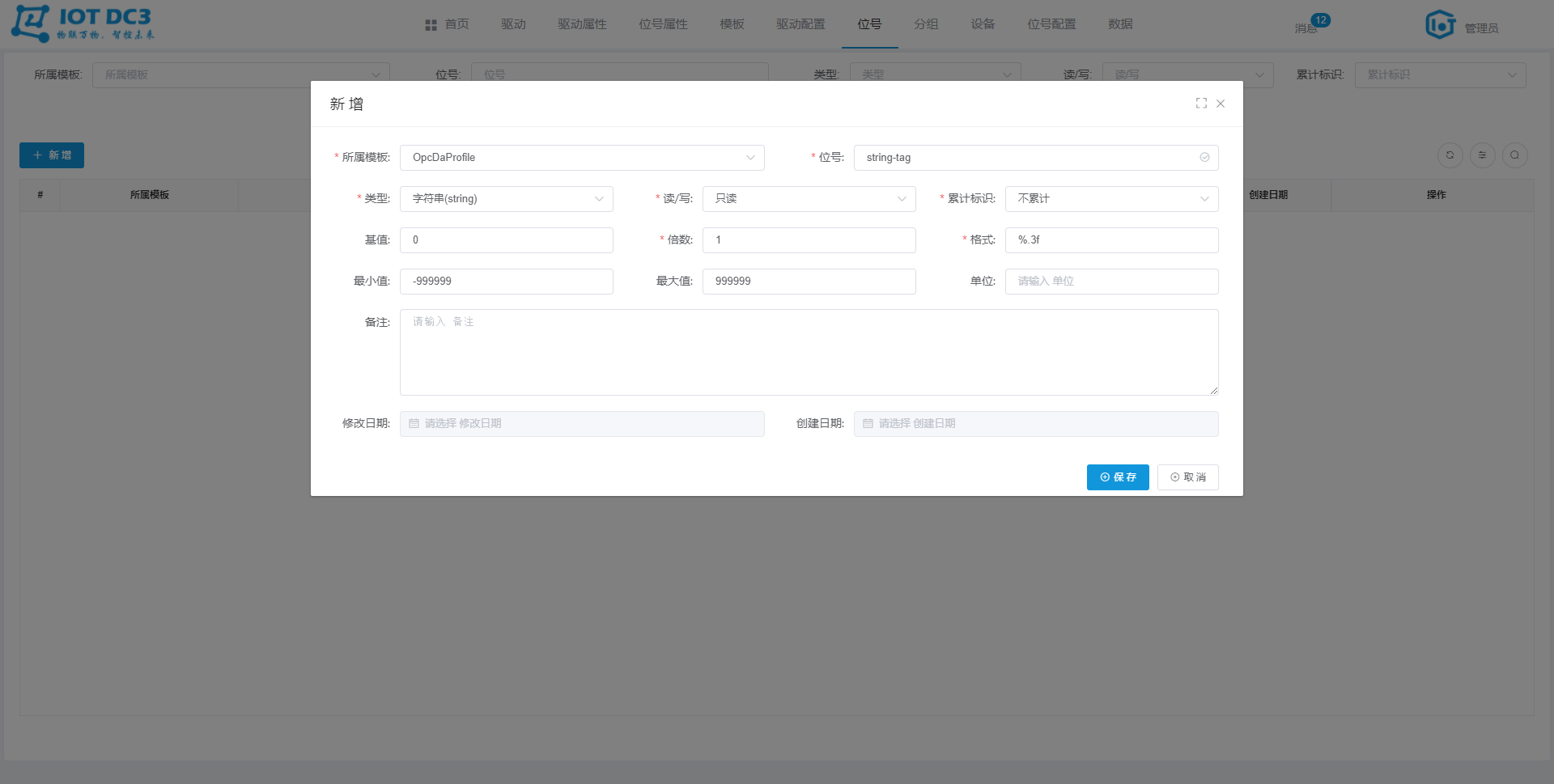
Task: Click the IOT DC3 logo
Action: [83, 24]
